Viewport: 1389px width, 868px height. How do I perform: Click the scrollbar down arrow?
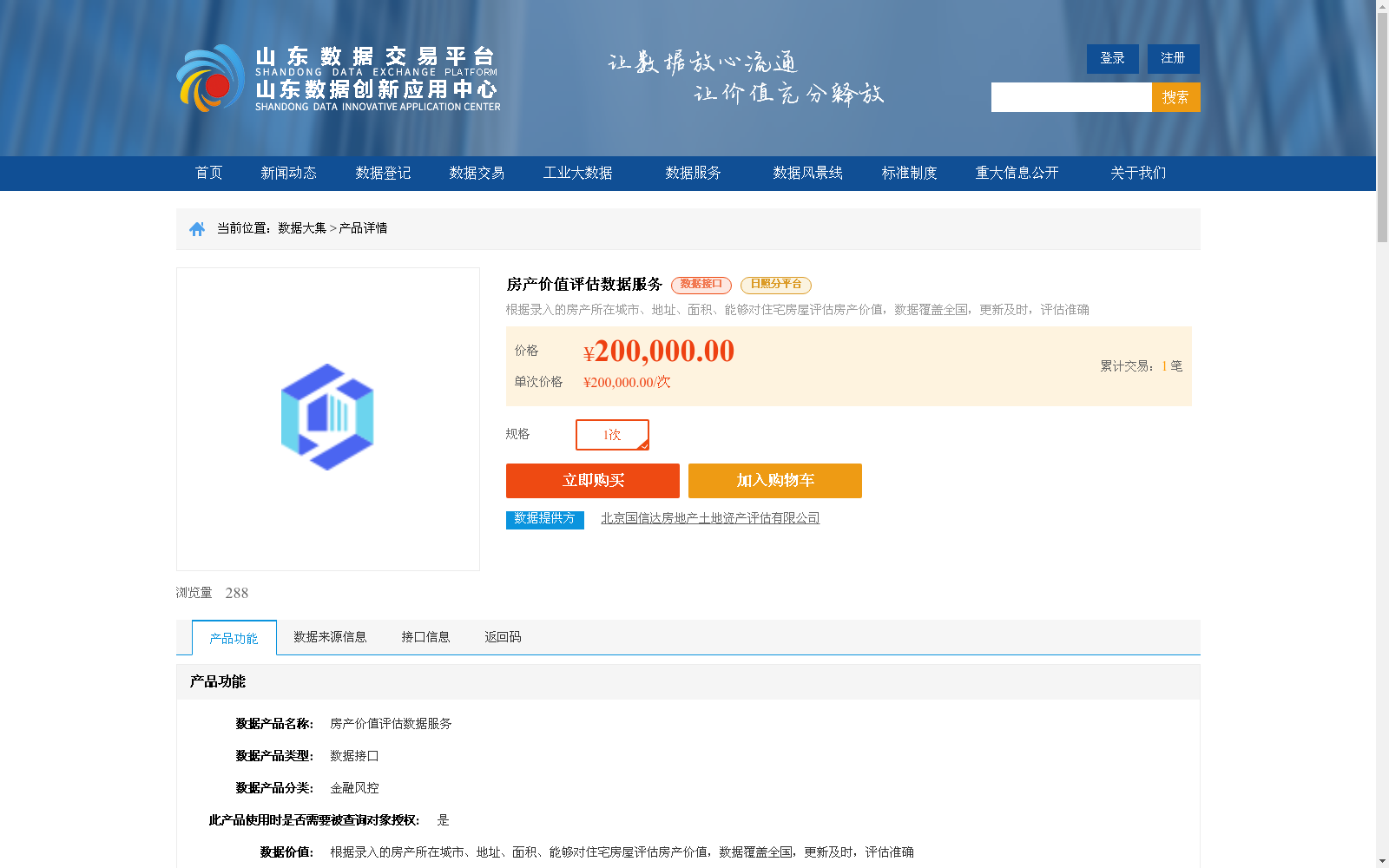pos(1382,861)
